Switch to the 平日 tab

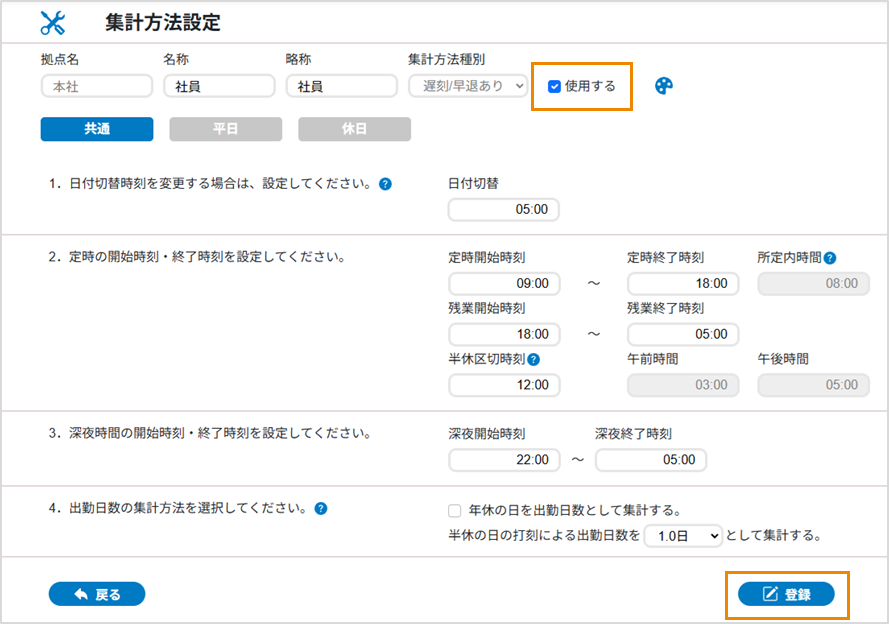coord(225,129)
